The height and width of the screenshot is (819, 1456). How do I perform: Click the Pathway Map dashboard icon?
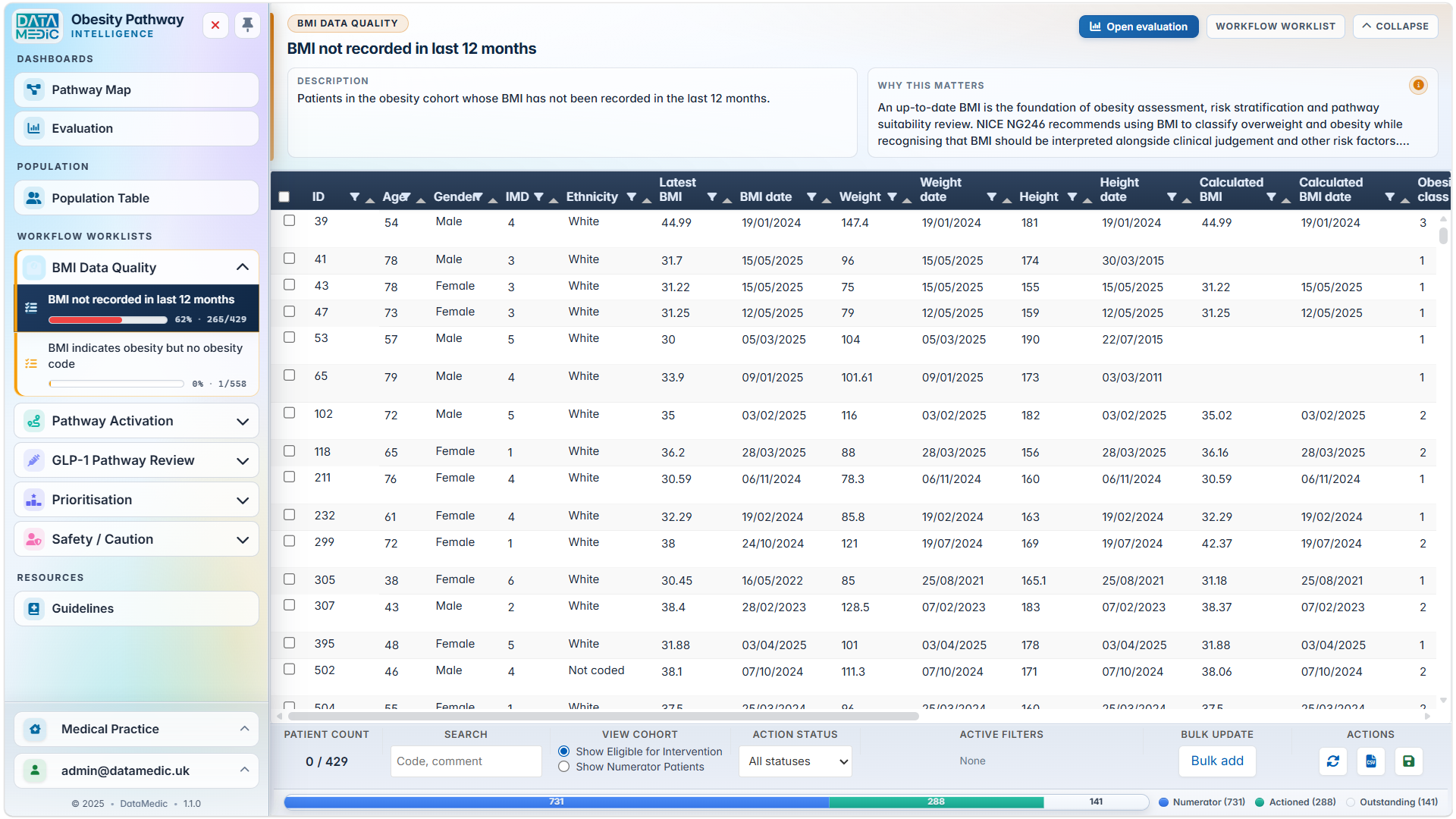click(34, 89)
